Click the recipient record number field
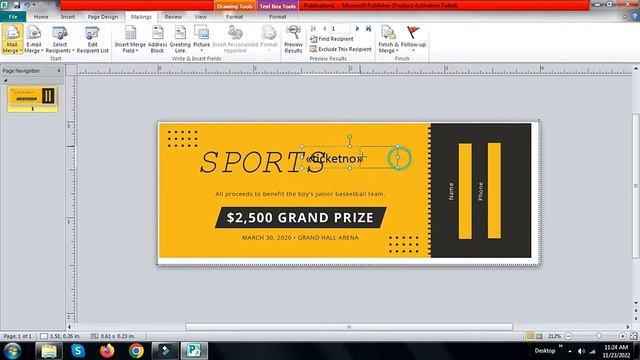This screenshot has width=640, height=360. [x=340, y=29]
